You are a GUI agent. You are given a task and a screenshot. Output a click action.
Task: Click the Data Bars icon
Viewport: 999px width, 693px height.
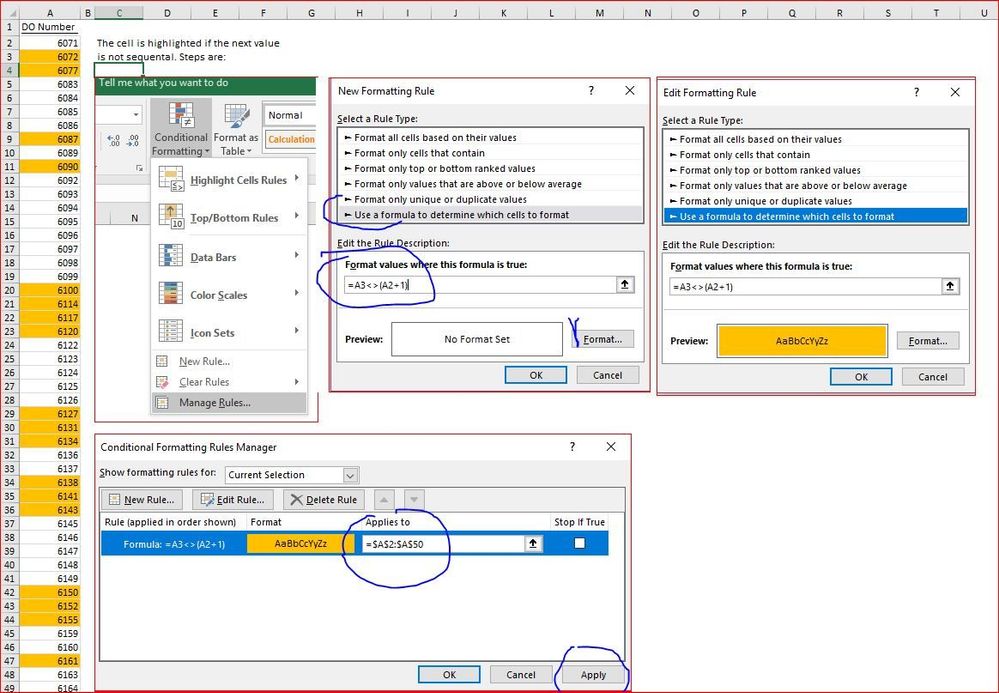[171, 256]
